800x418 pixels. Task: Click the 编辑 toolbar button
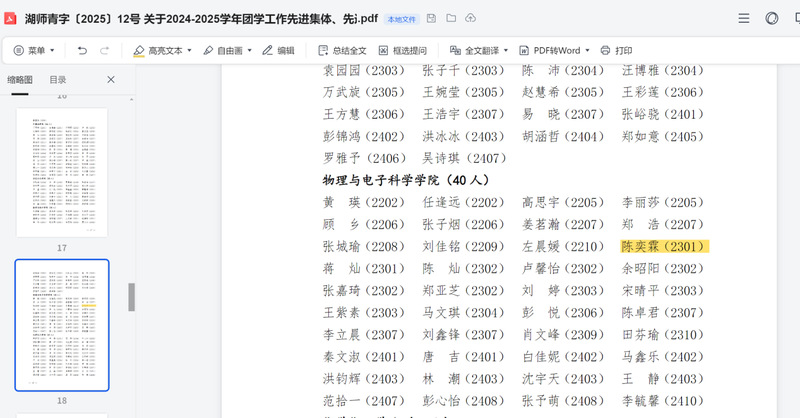(x=277, y=50)
